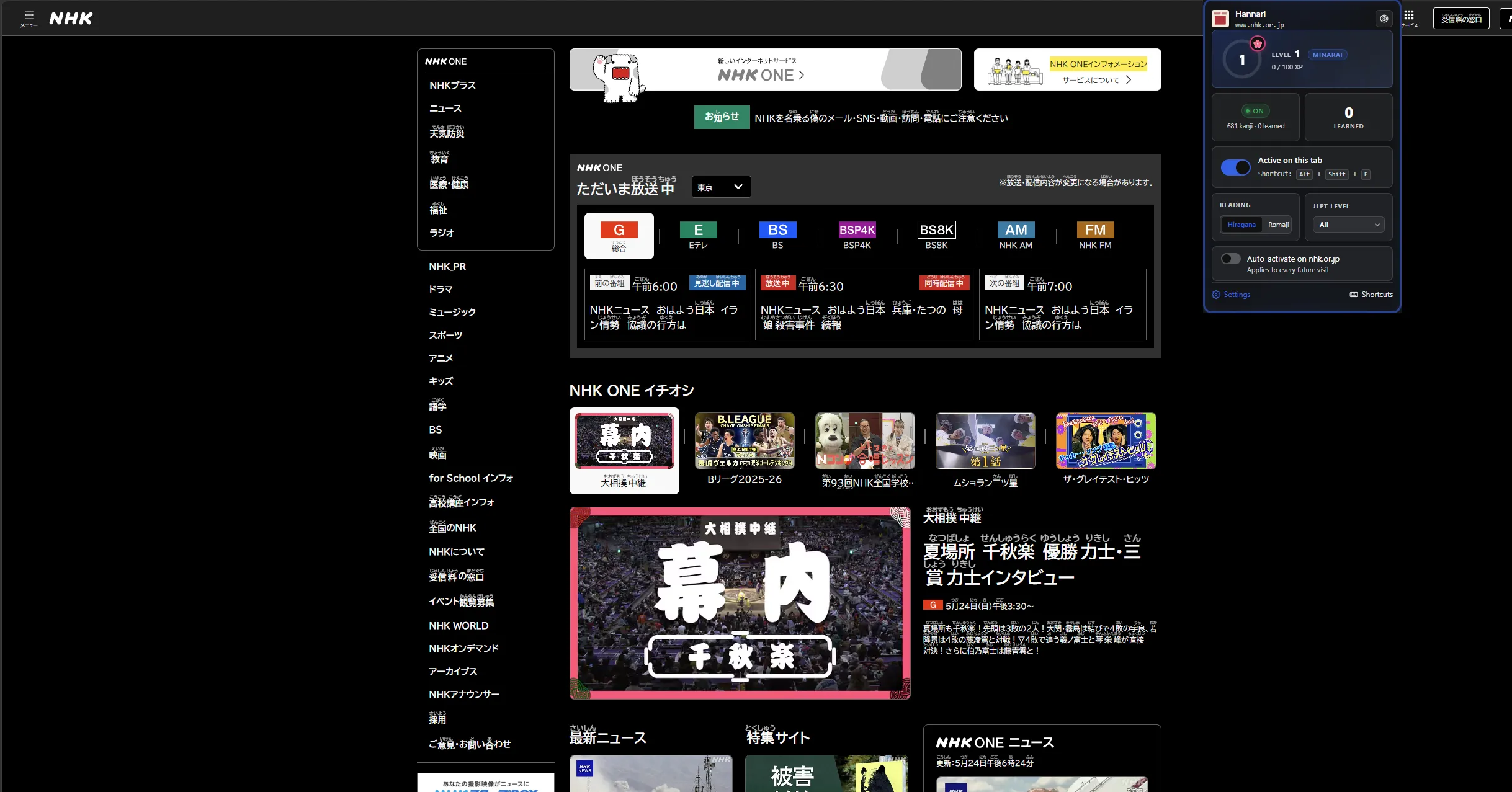Click the 0 LEARNED stats card
The image size is (1512, 792).
1348,117
